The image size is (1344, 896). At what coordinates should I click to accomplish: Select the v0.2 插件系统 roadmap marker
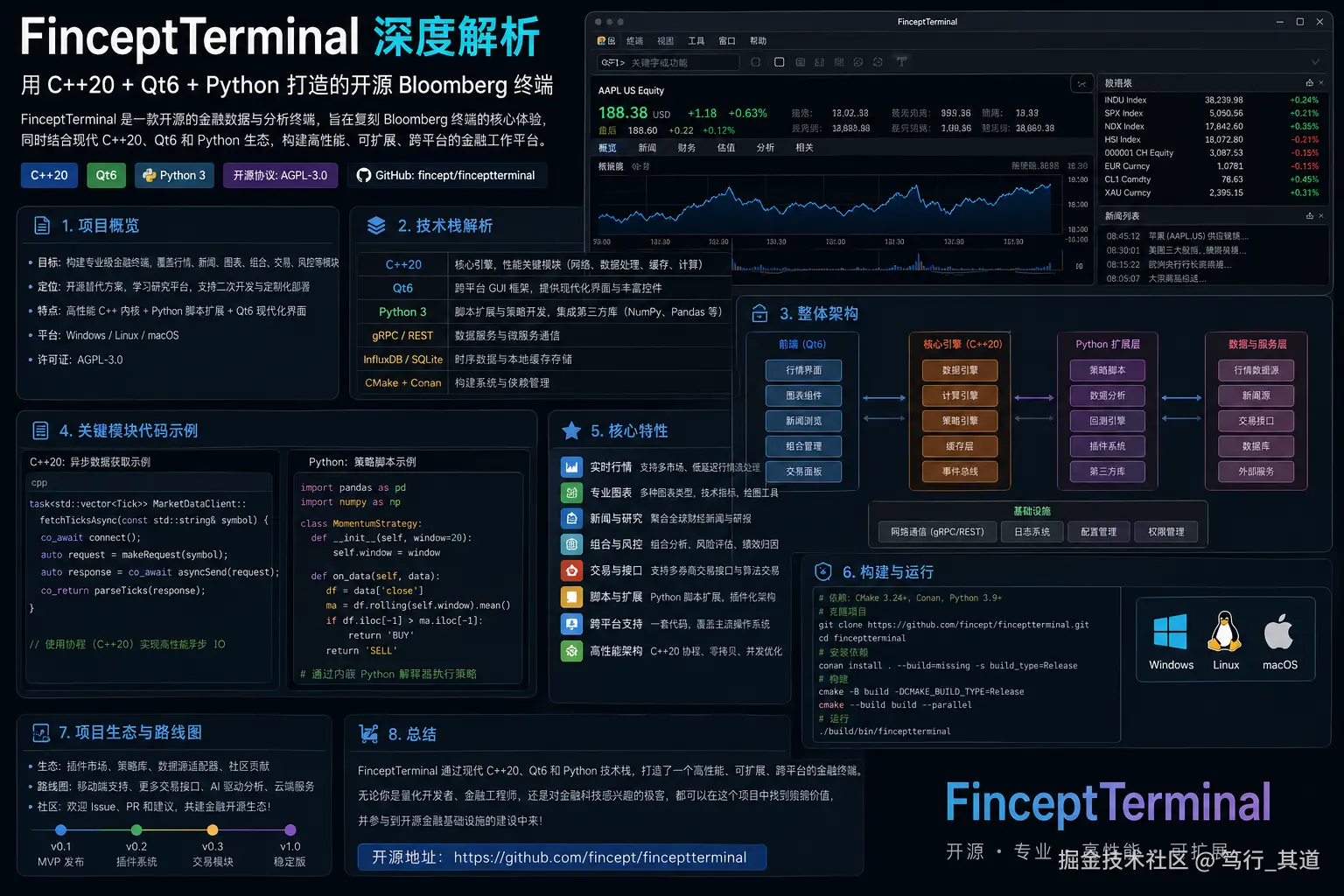coord(136,829)
